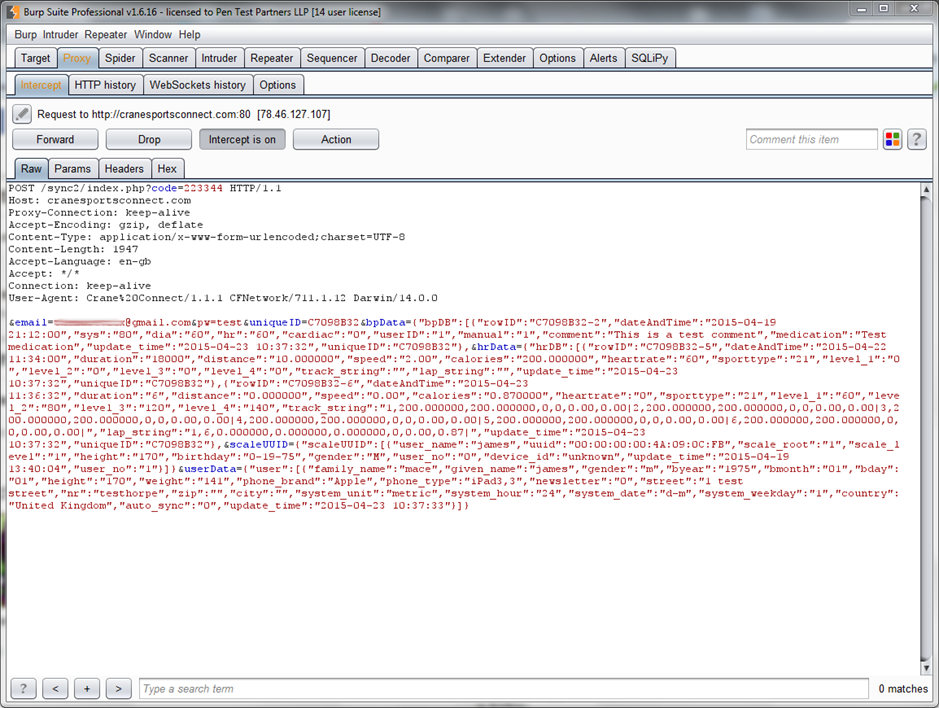The image size is (939, 708).
Task: Click the search help question mark button
Action: click(x=23, y=689)
